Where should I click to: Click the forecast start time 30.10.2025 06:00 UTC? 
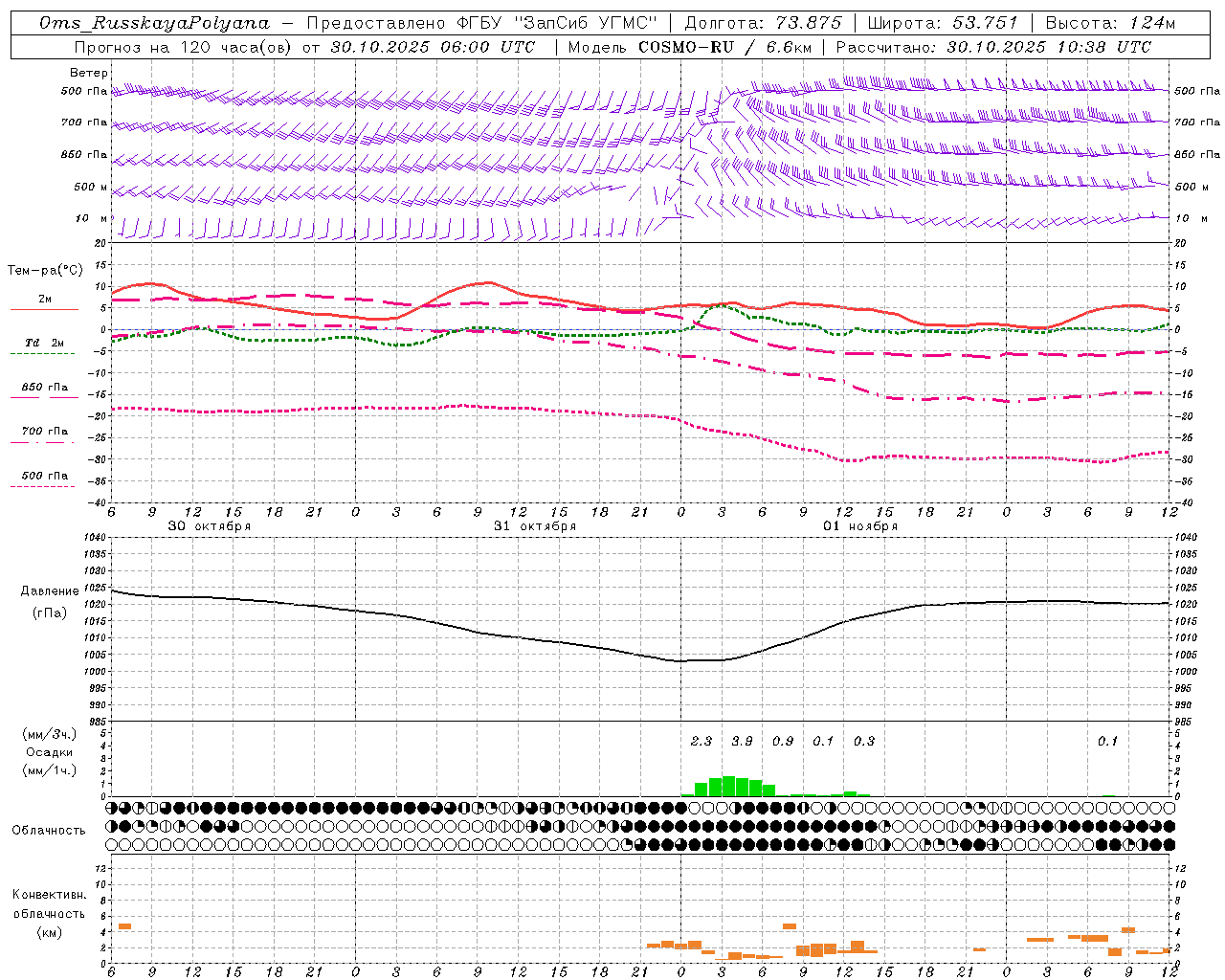click(433, 46)
